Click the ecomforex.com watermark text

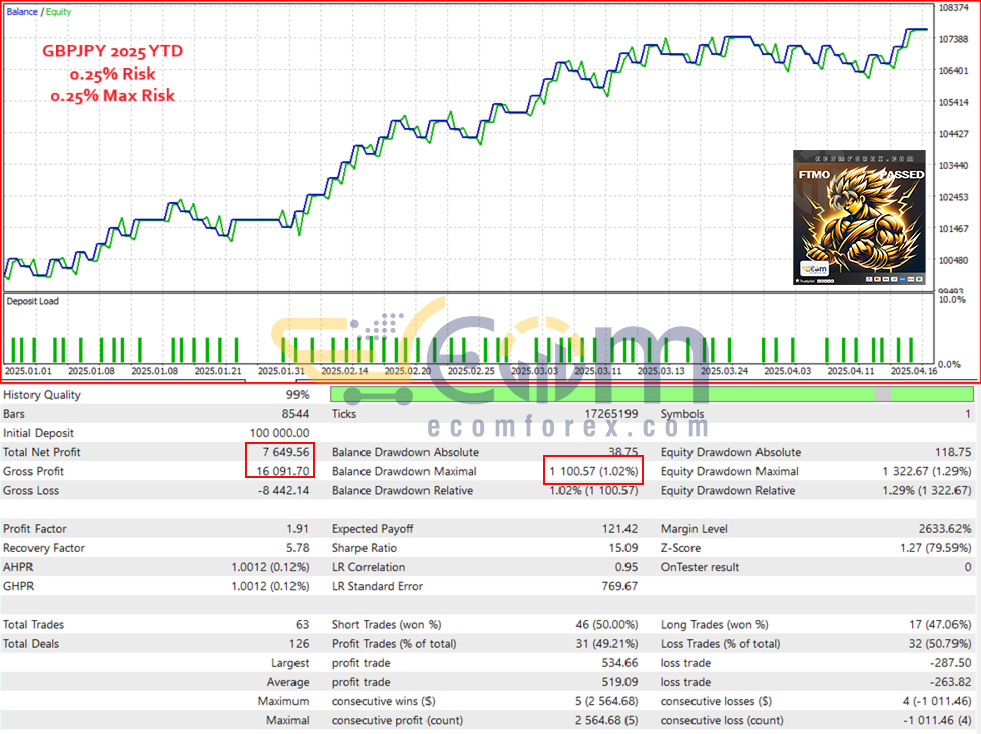click(x=568, y=428)
